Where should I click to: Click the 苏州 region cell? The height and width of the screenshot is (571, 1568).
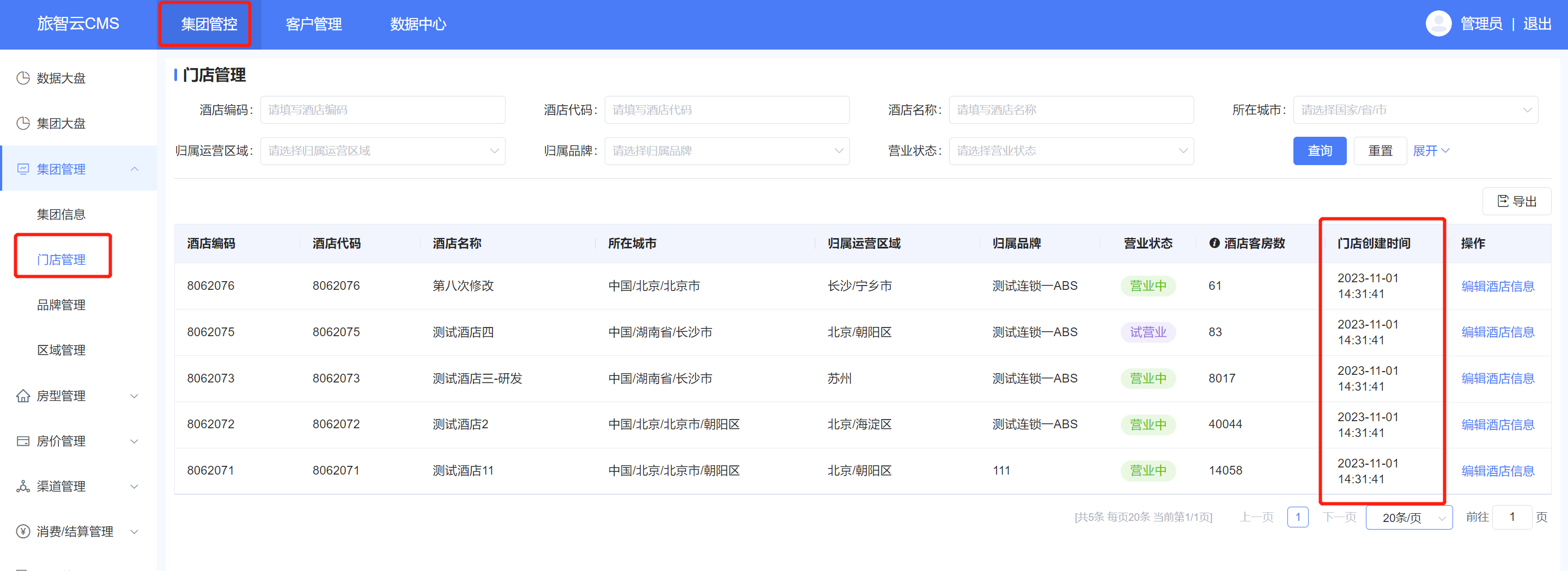click(x=840, y=379)
